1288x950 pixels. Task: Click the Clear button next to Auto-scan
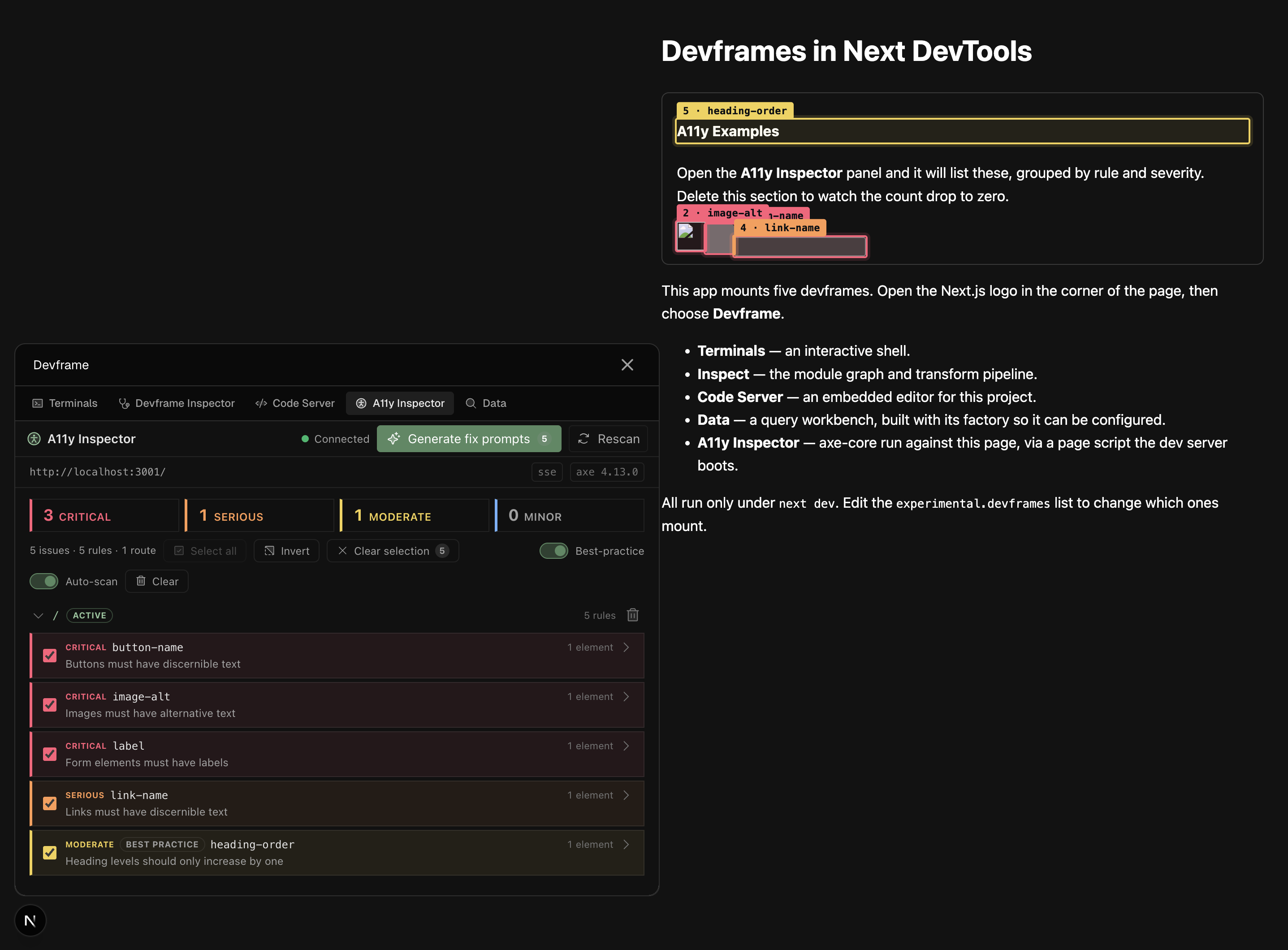click(157, 581)
